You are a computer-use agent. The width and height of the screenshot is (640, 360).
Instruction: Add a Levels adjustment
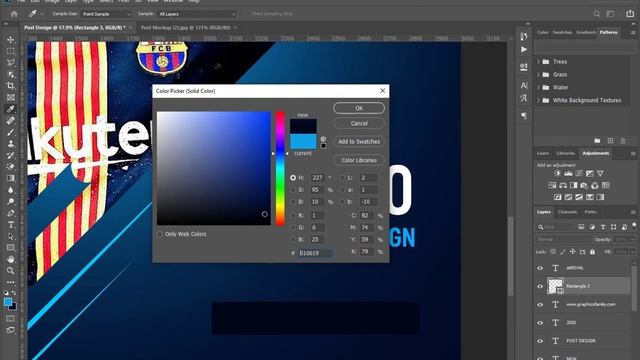(568, 173)
